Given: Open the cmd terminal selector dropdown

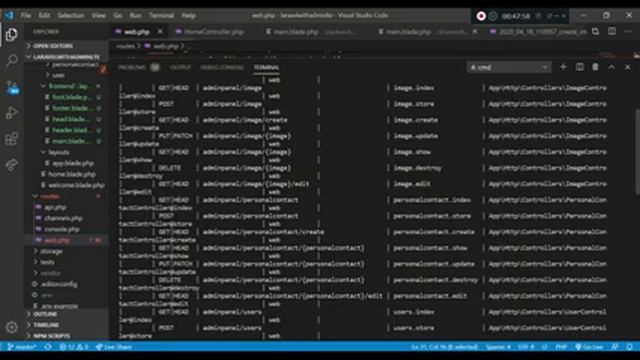Looking at the screenshot, I should tap(509, 67).
